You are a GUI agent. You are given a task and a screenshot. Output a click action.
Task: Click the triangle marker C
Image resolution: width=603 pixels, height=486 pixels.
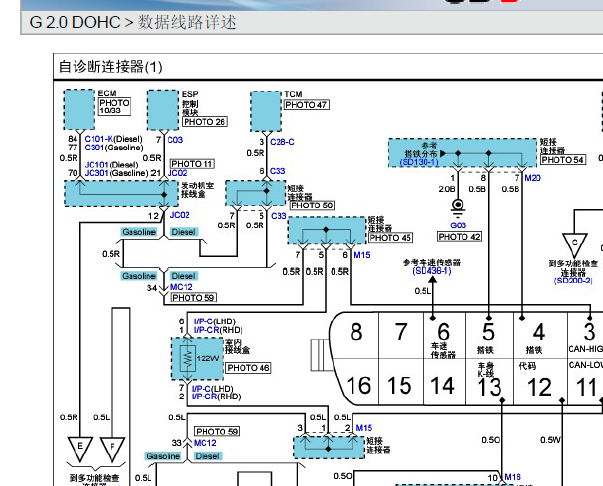(575, 245)
